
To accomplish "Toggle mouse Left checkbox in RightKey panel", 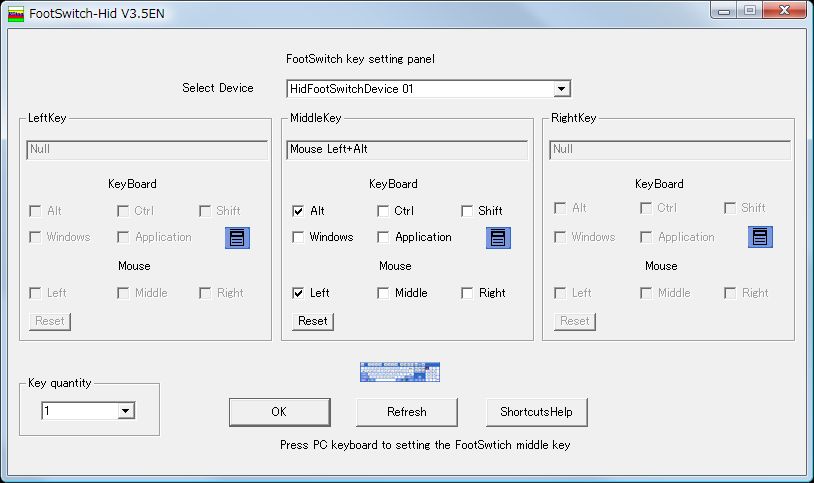I will click(560, 293).
